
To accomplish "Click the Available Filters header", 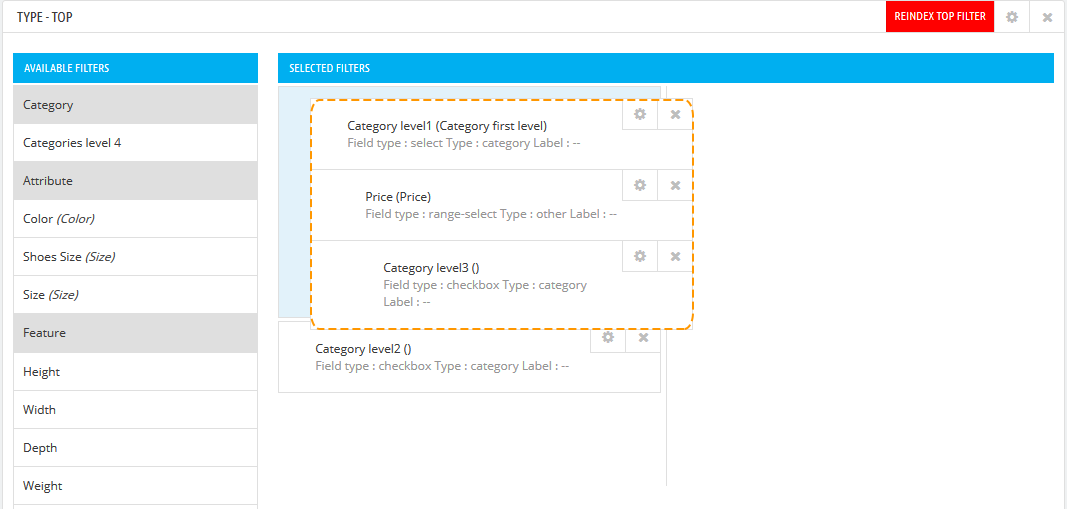I will 135,68.
